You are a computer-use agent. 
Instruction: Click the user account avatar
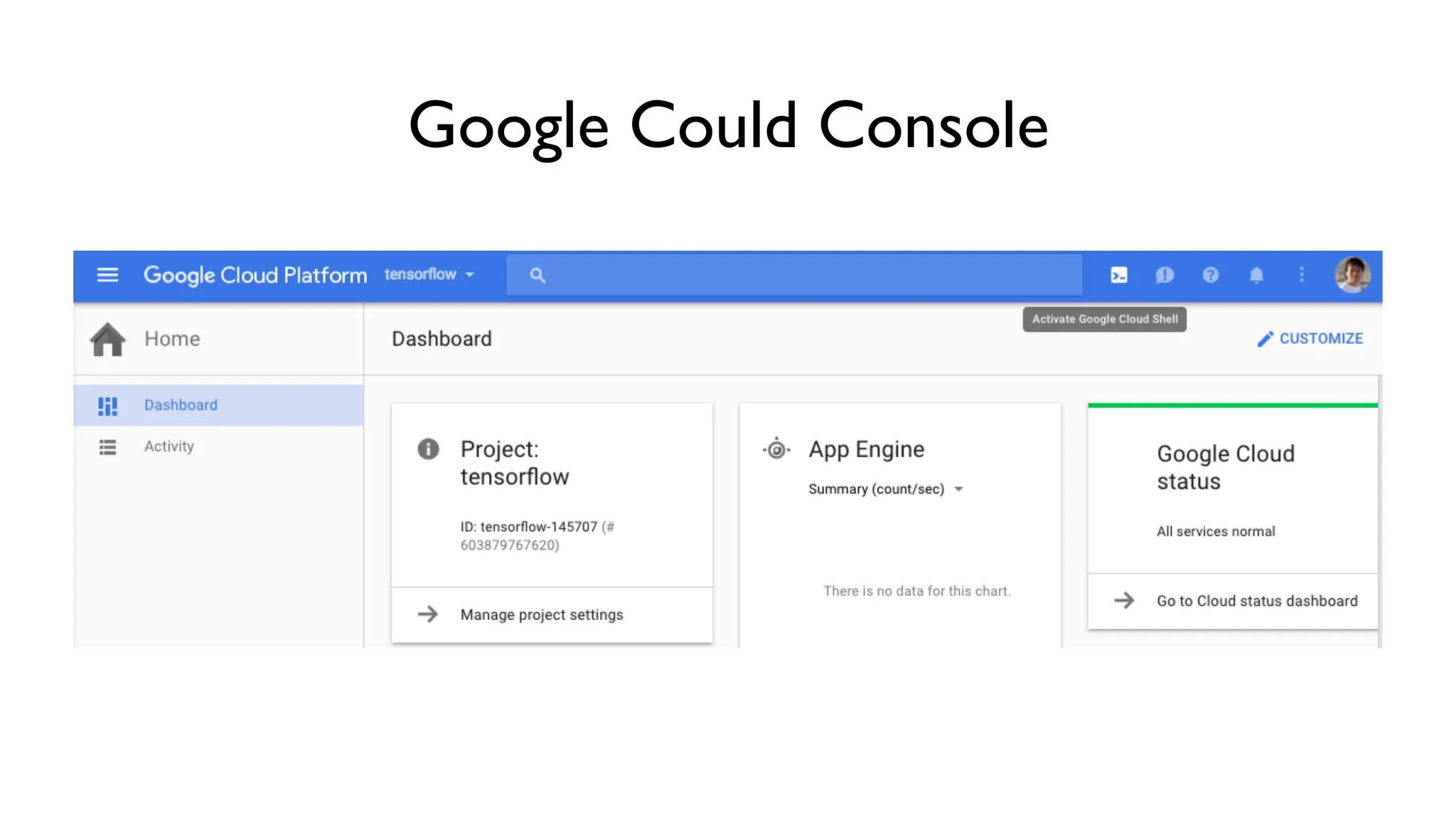click(x=1352, y=275)
